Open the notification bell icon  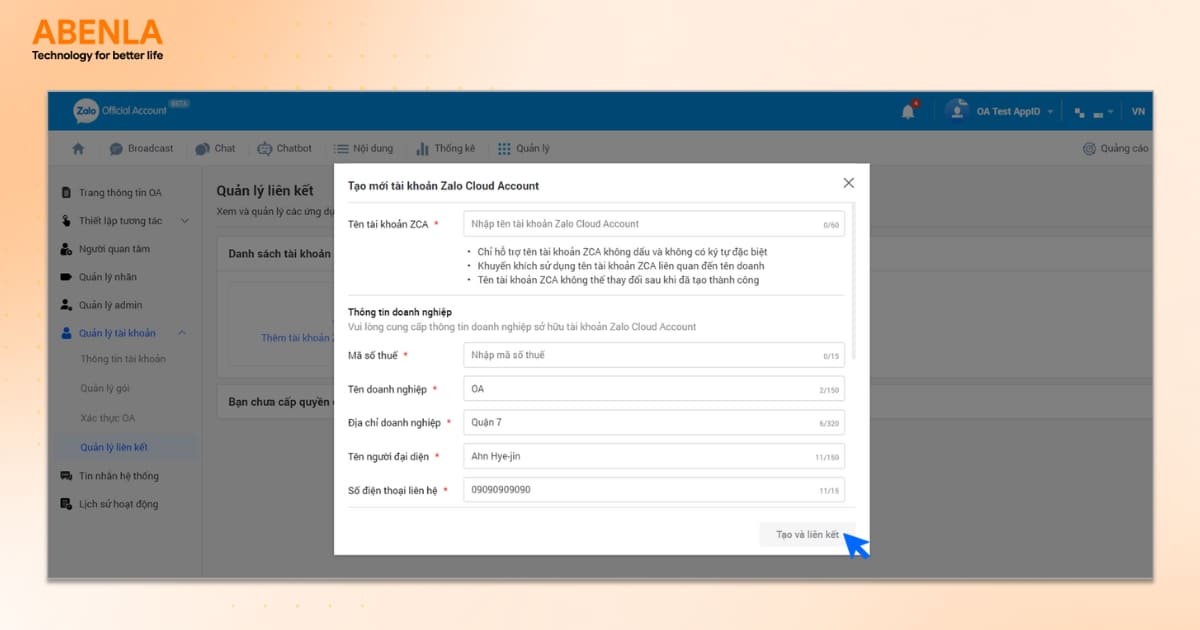tap(908, 112)
